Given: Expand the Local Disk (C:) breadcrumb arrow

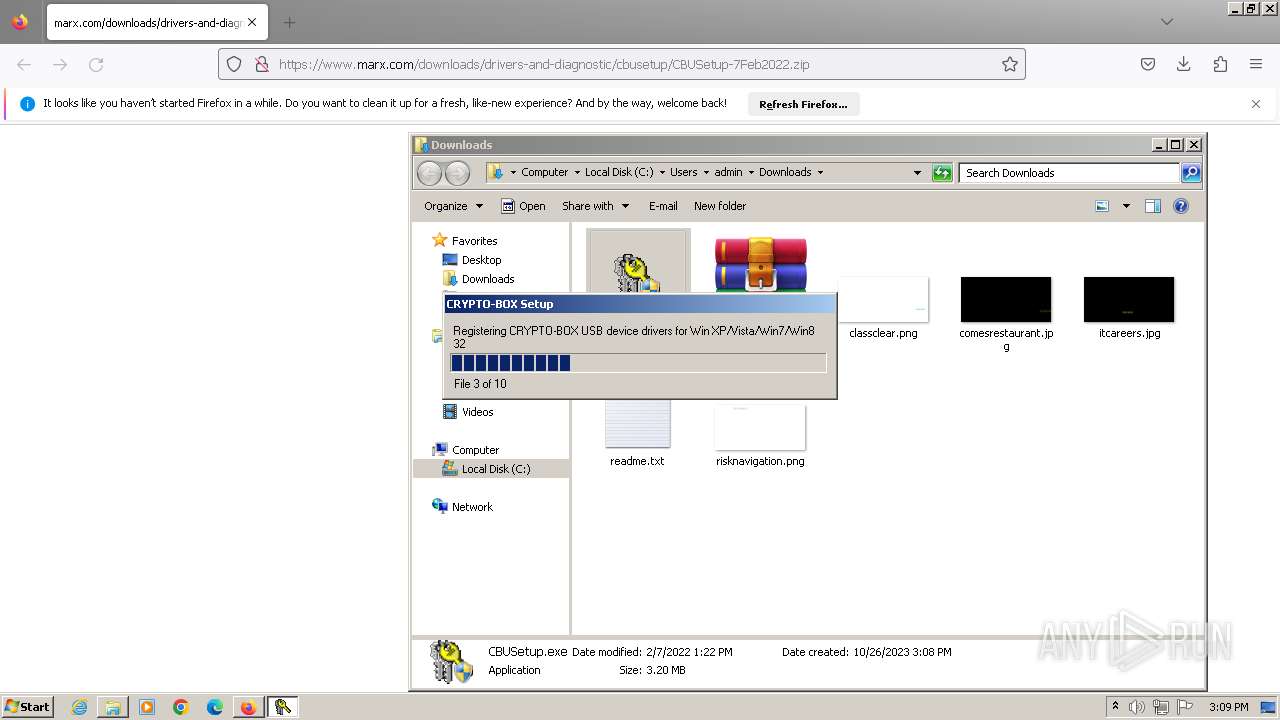Looking at the screenshot, I should coord(662,172).
